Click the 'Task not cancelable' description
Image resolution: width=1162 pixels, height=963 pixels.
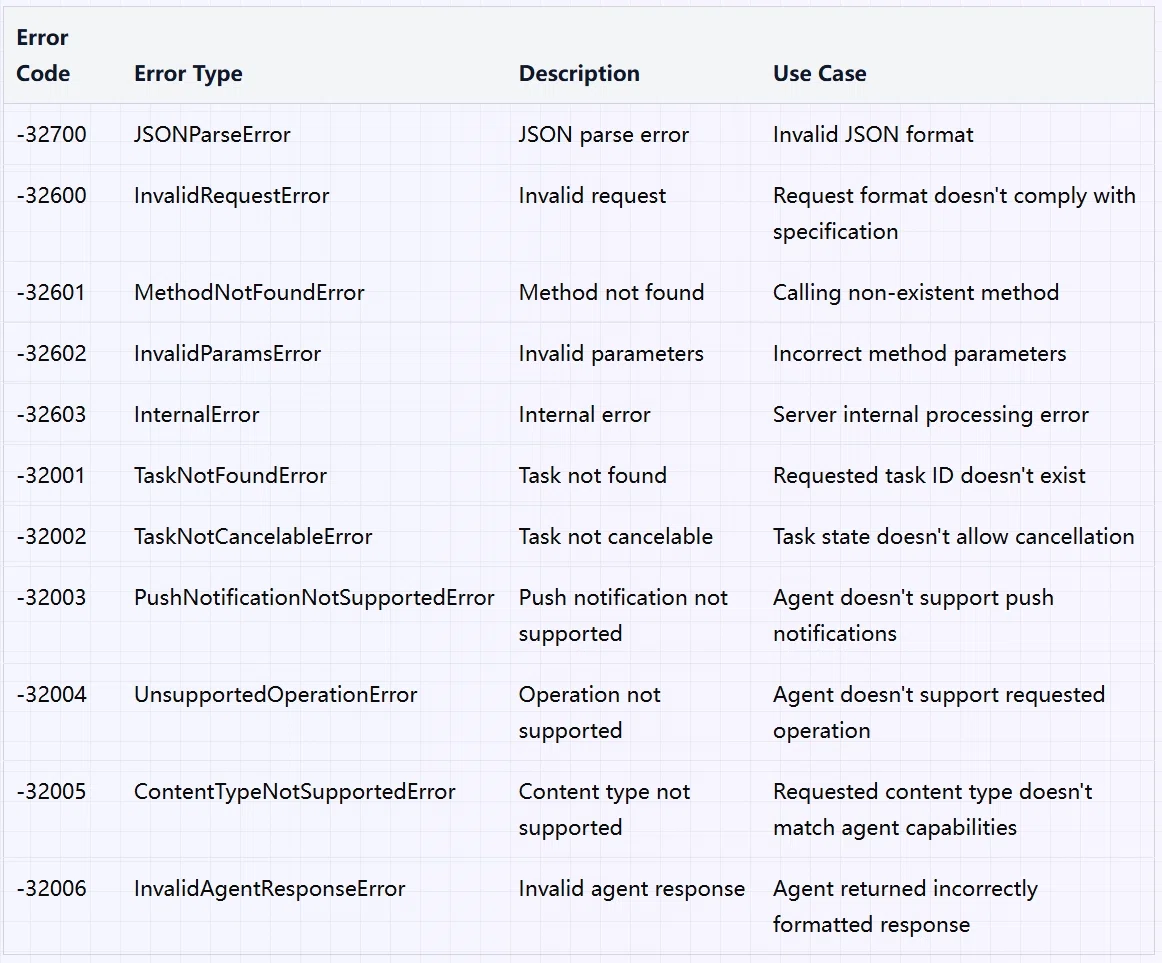615,537
